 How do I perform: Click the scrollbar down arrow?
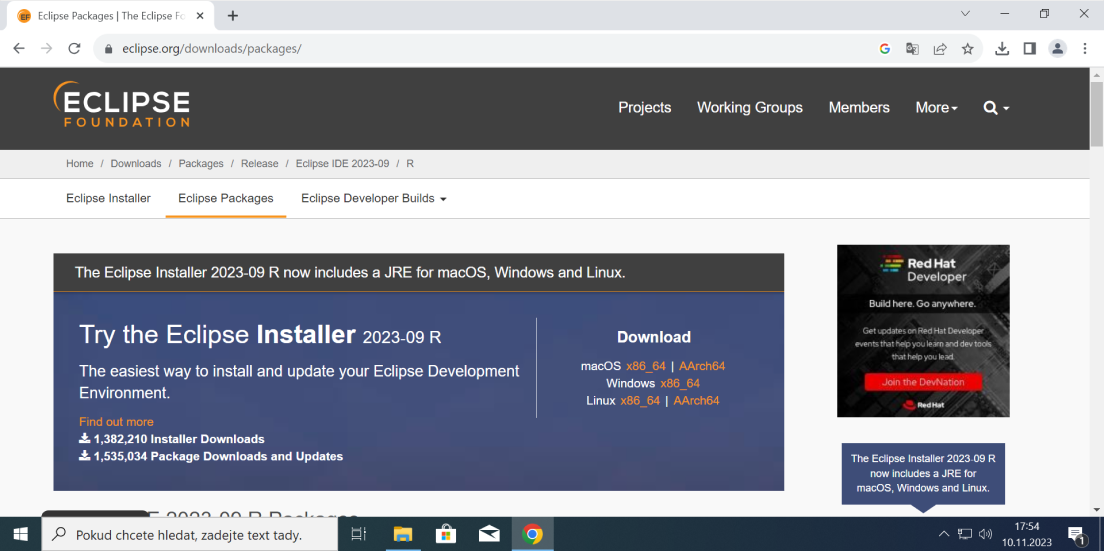1096,509
